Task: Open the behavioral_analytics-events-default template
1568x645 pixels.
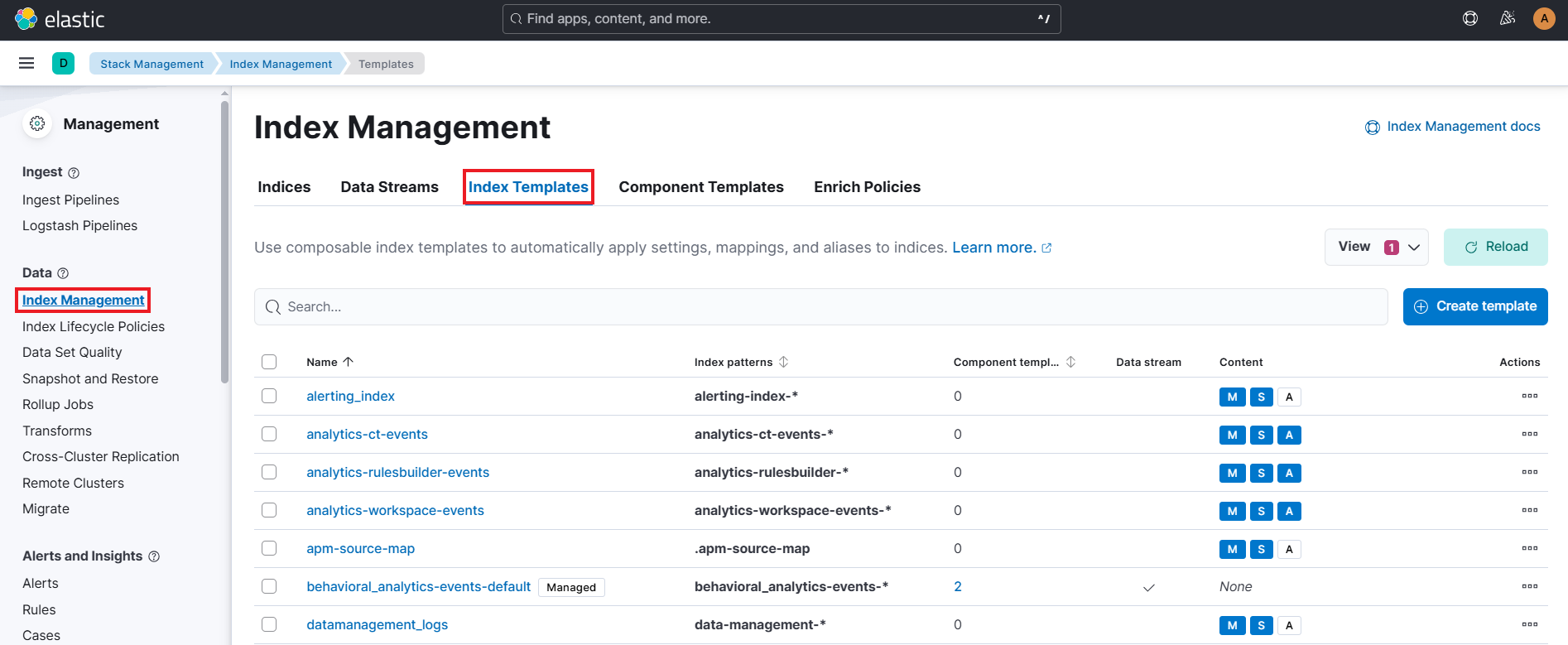Action: [x=418, y=586]
